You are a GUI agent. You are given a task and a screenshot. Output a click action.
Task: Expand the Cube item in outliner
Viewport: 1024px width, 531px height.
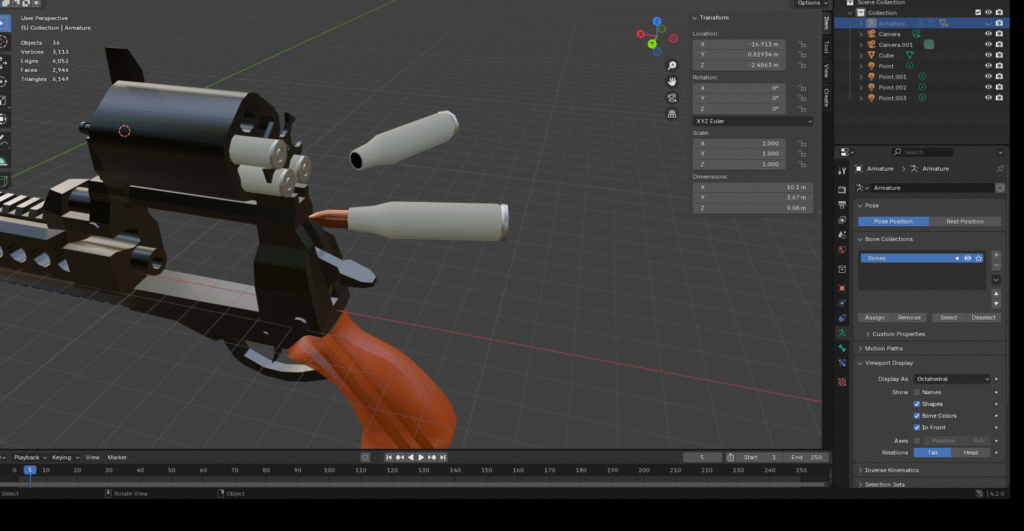[861, 55]
